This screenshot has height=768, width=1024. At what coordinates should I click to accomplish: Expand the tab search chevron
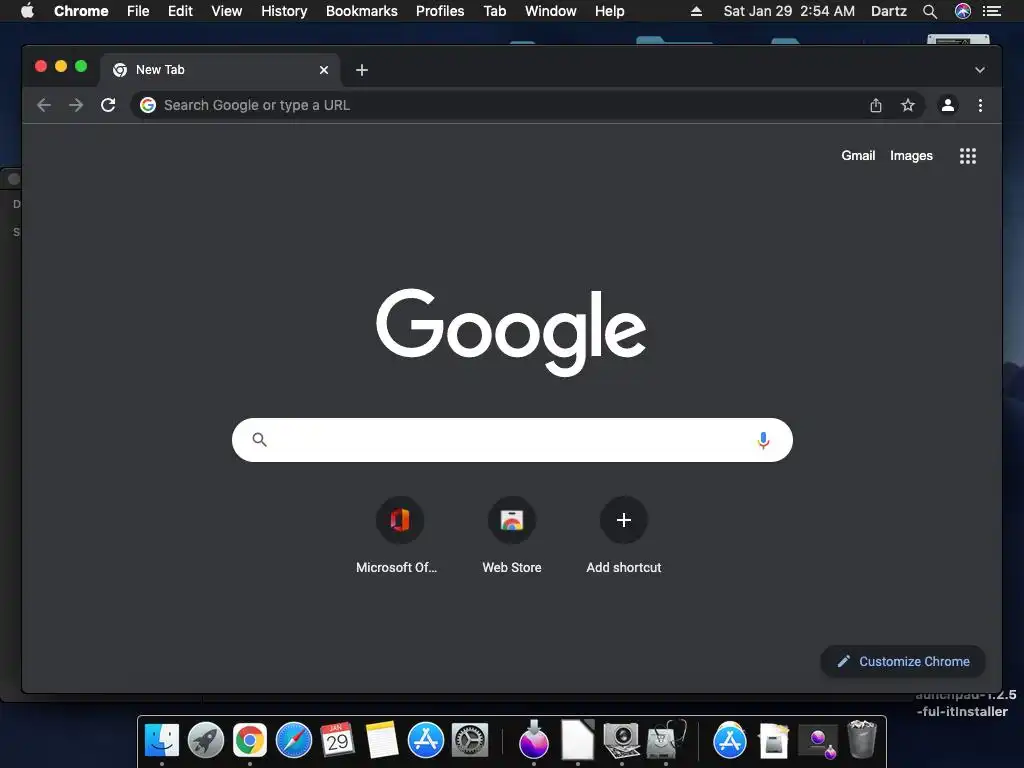[x=980, y=70]
